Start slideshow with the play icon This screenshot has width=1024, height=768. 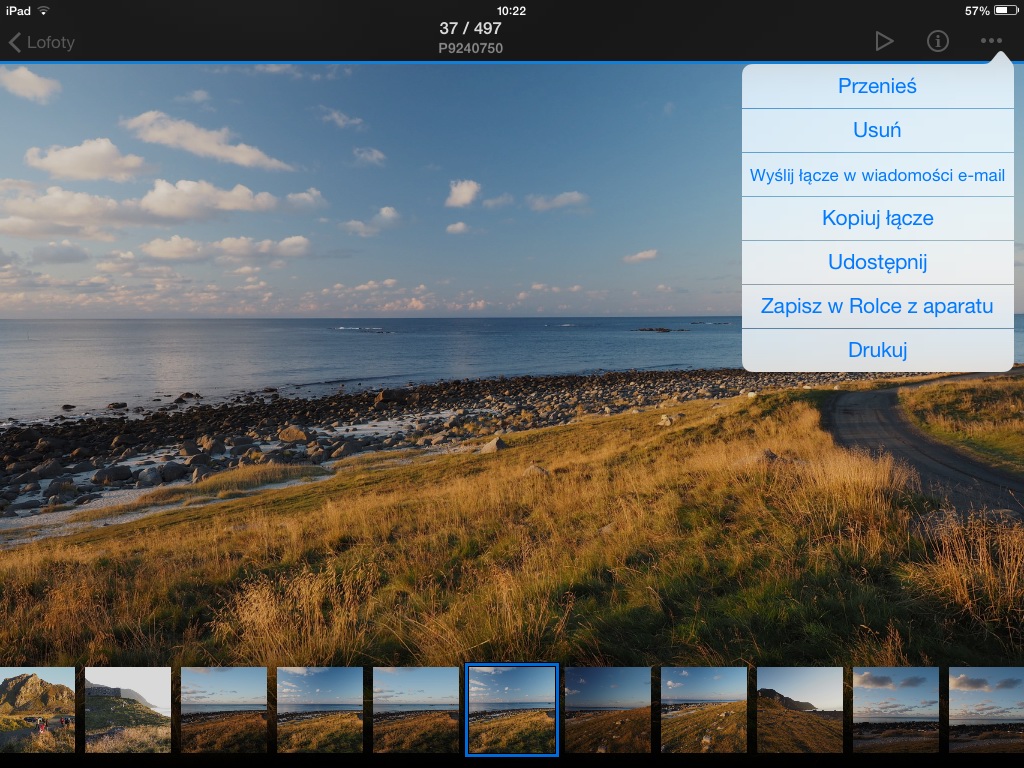884,41
